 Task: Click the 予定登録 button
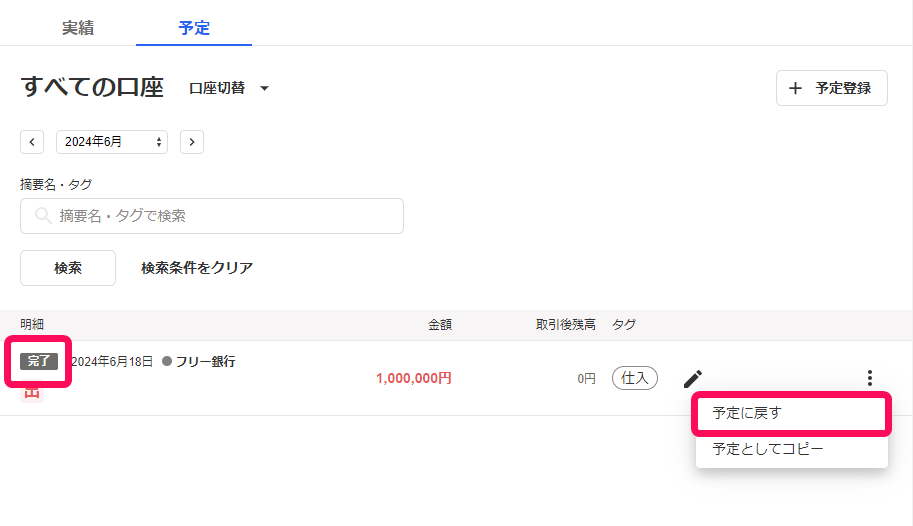pyautogui.click(x=831, y=88)
